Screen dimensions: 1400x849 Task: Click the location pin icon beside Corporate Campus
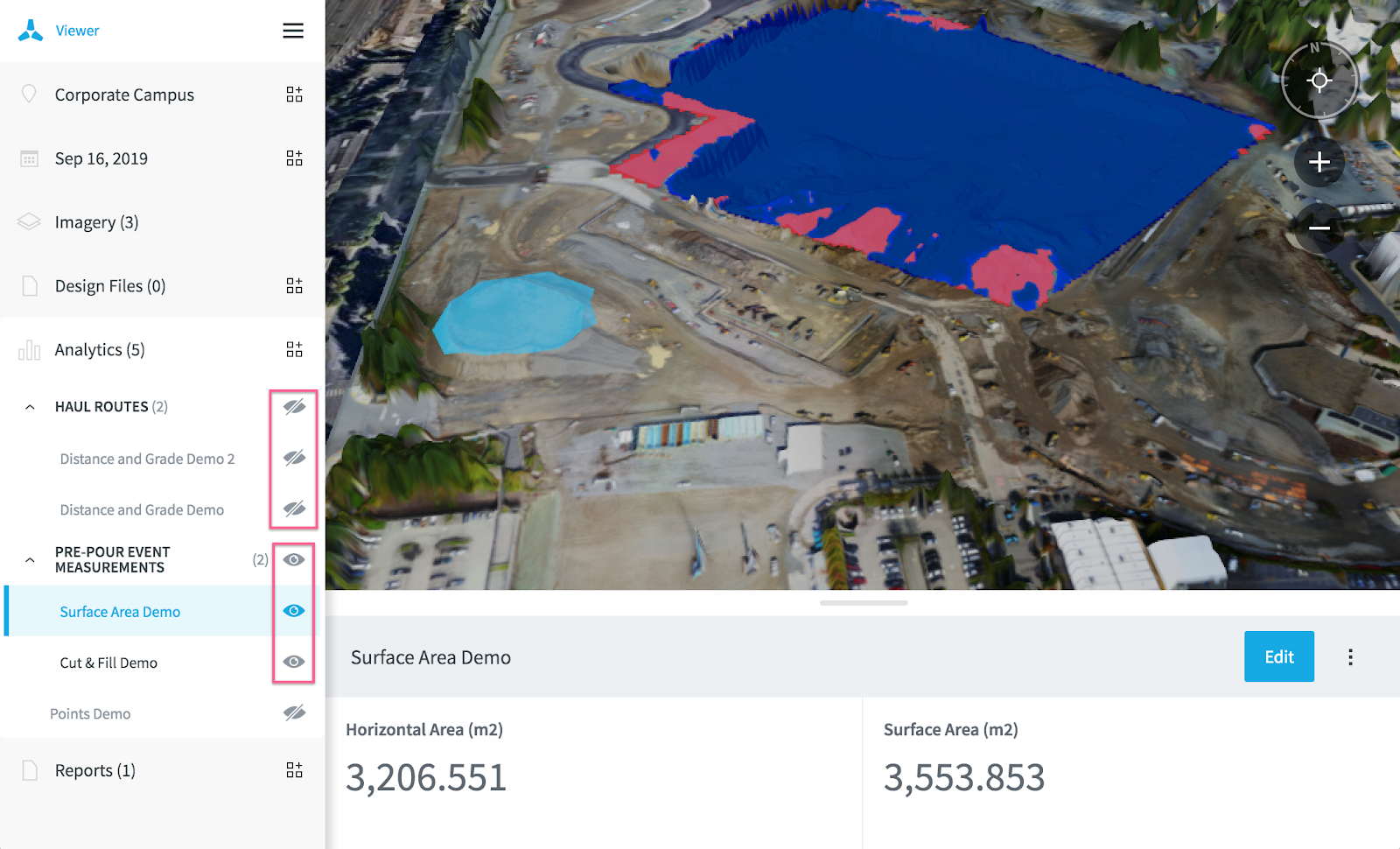pos(29,94)
